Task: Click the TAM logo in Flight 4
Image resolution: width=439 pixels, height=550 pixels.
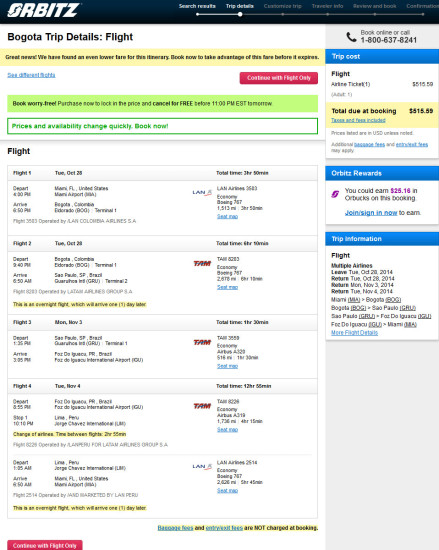Action: coord(202,406)
